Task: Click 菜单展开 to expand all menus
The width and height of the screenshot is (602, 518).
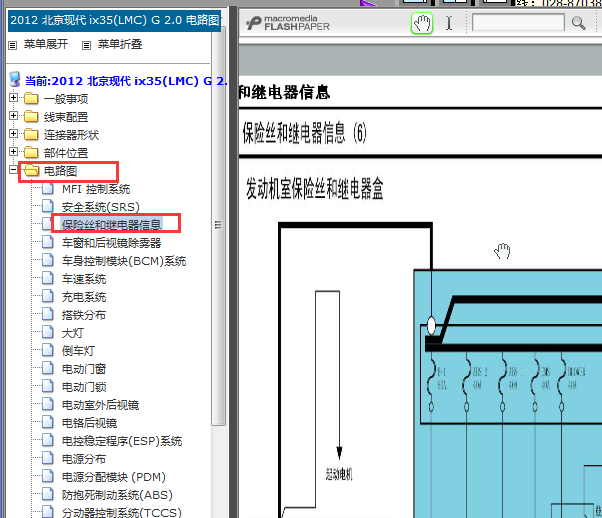Action: tap(46, 44)
